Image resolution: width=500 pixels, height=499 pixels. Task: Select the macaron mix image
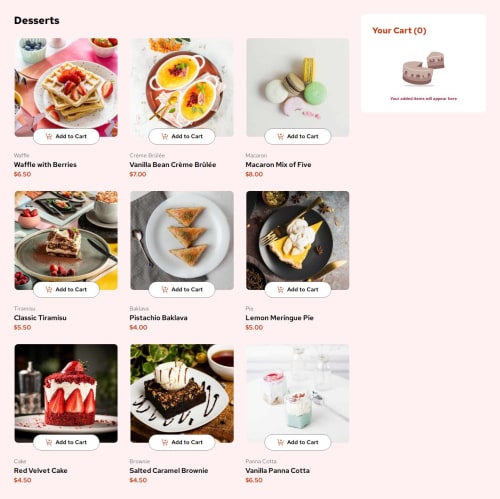pyautogui.click(x=298, y=87)
